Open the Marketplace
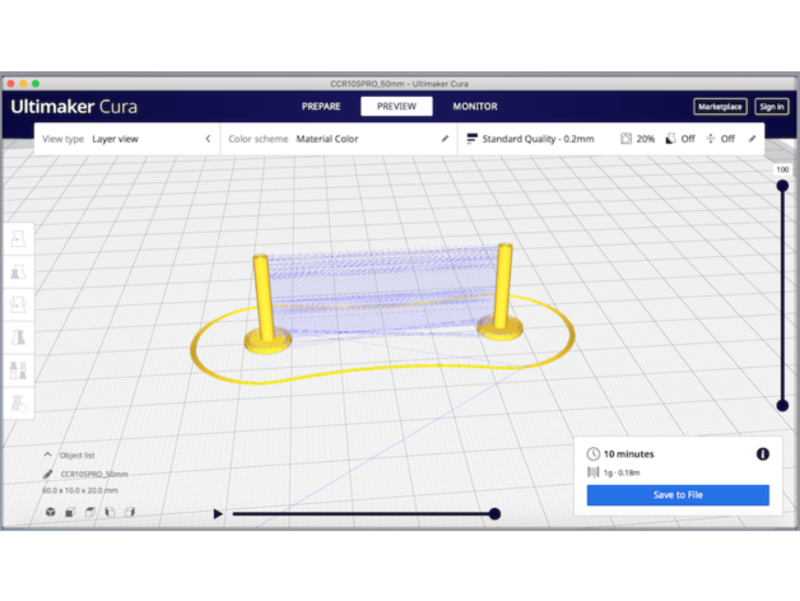The image size is (800, 601). pos(719,106)
